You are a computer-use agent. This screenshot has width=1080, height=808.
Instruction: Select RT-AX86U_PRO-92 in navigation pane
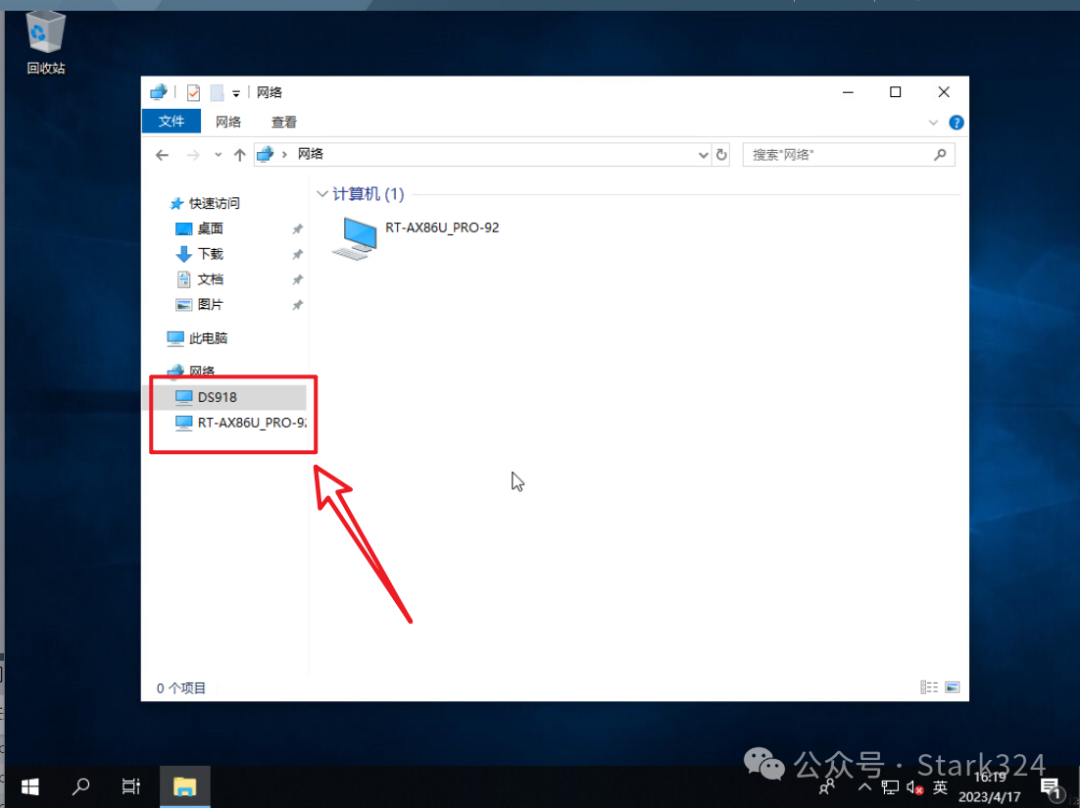(x=240, y=423)
